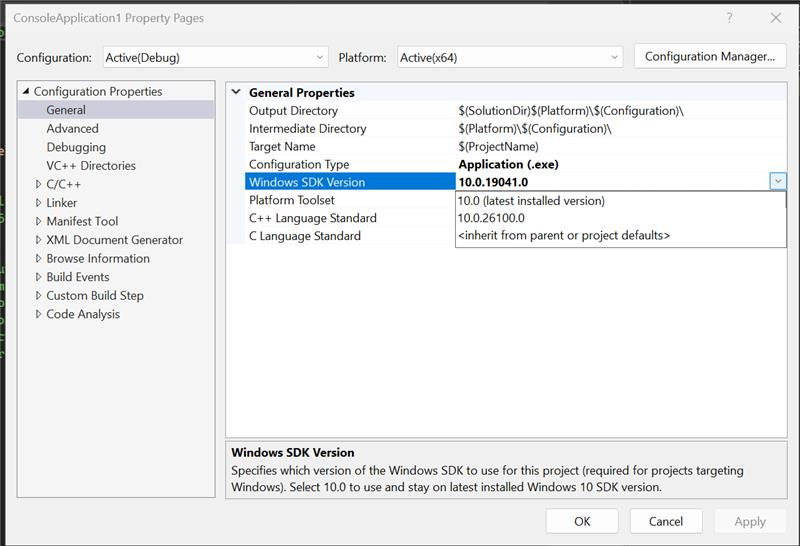Select the Advanced tree item
800x546 pixels.
coord(72,129)
